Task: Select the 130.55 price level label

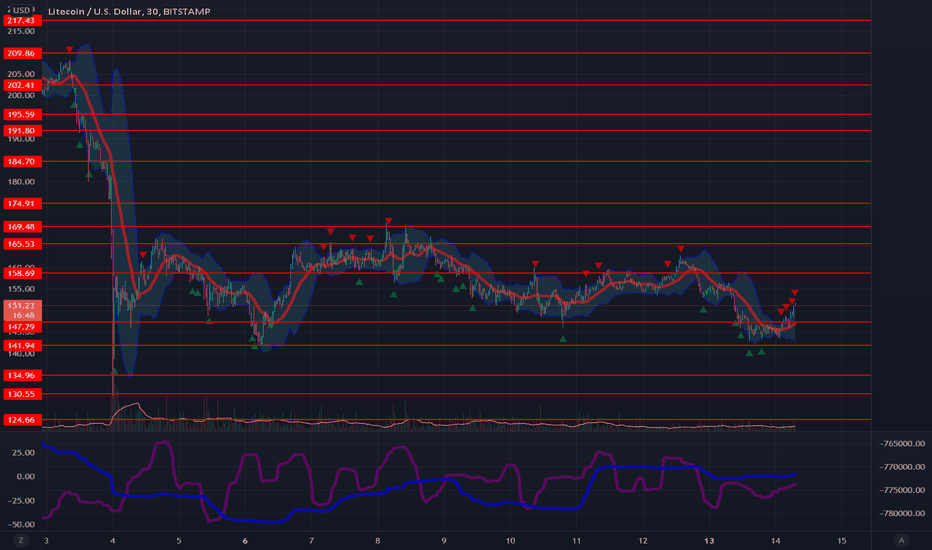Action: [x=22, y=394]
